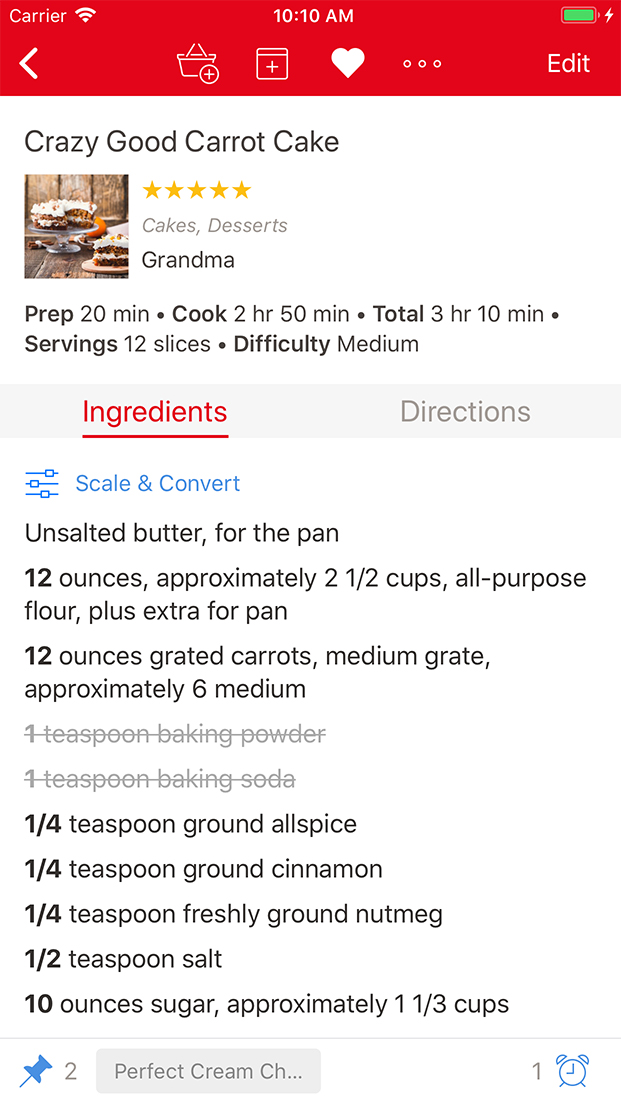Tap the Edit button
621x1104 pixels.
(568, 63)
